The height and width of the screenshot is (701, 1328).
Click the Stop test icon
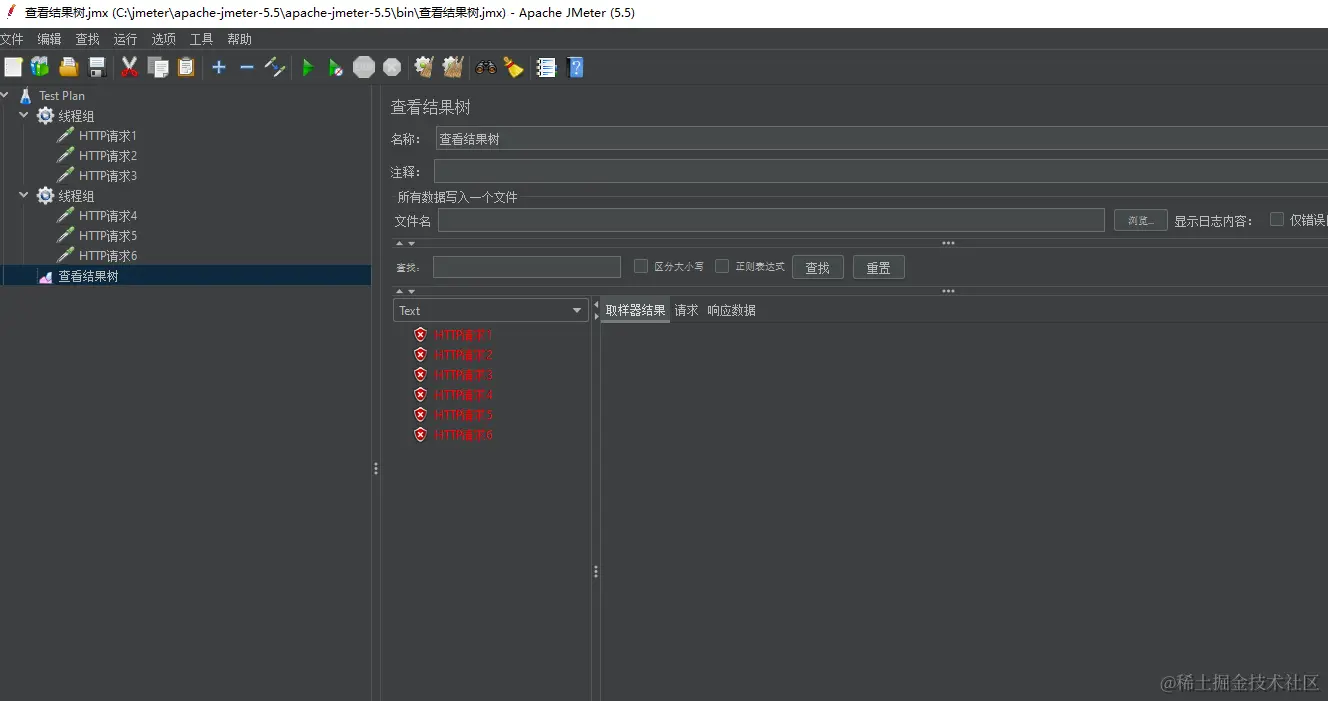pos(364,67)
